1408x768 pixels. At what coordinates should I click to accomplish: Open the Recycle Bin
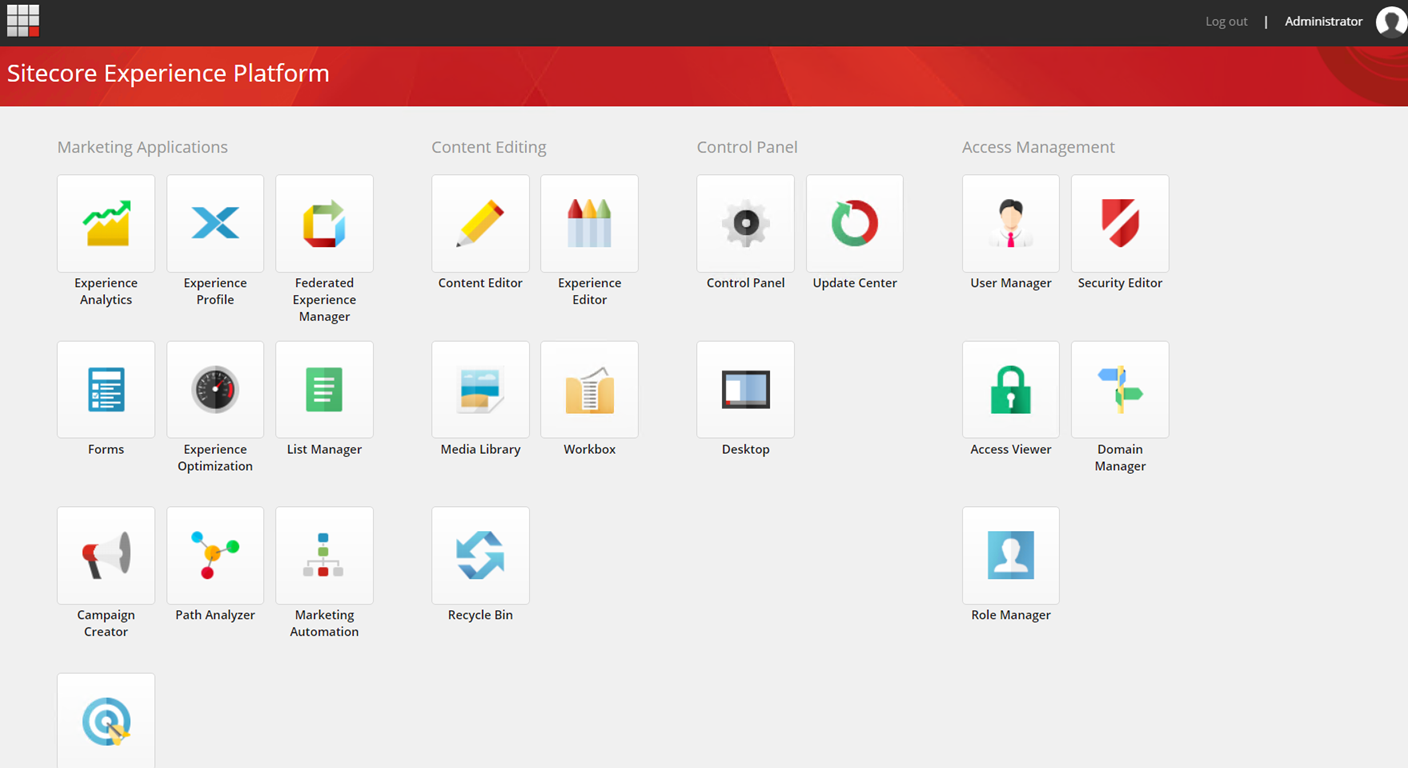pyautogui.click(x=480, y=555)
